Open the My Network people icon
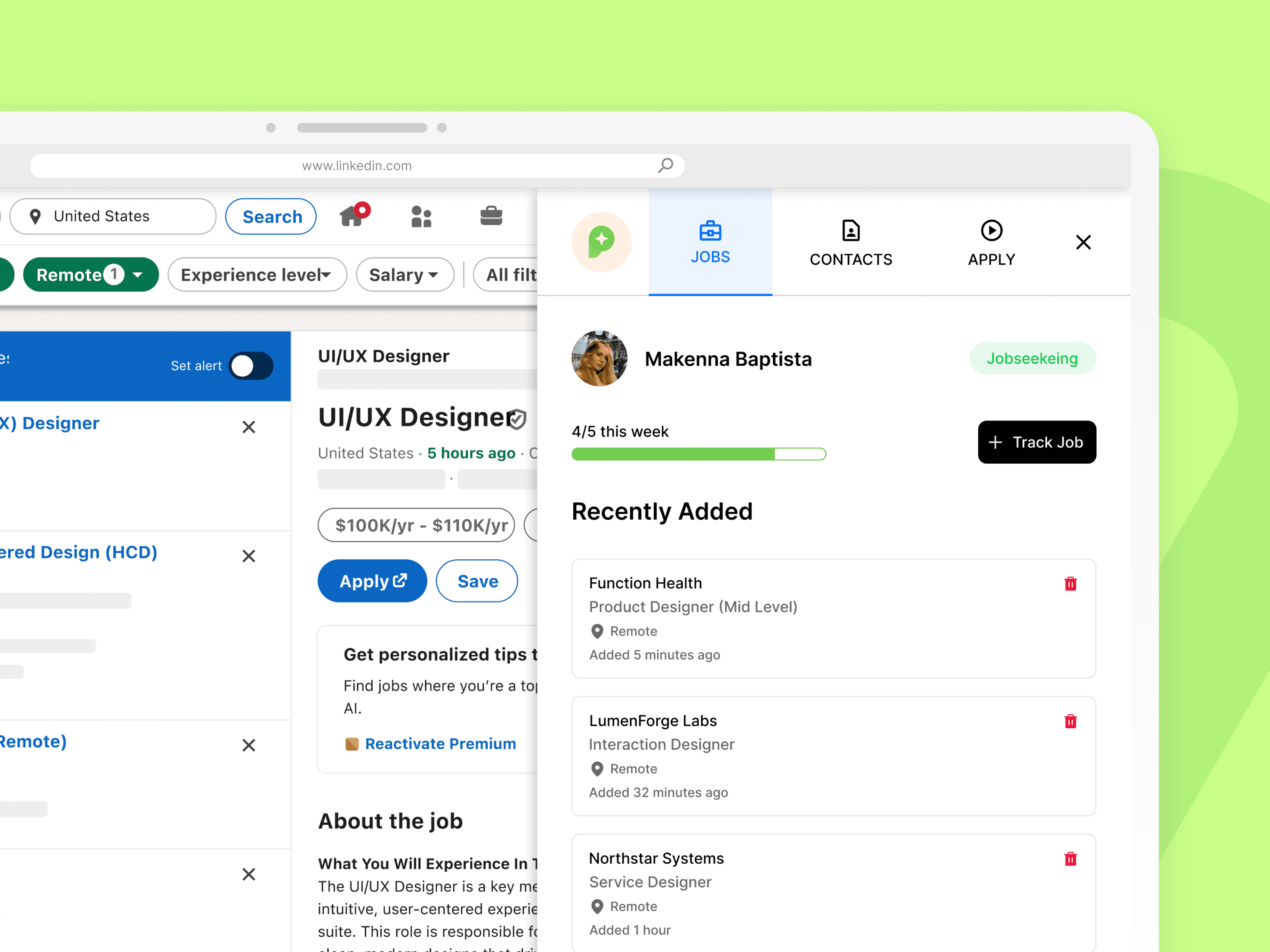 (421, 216)
